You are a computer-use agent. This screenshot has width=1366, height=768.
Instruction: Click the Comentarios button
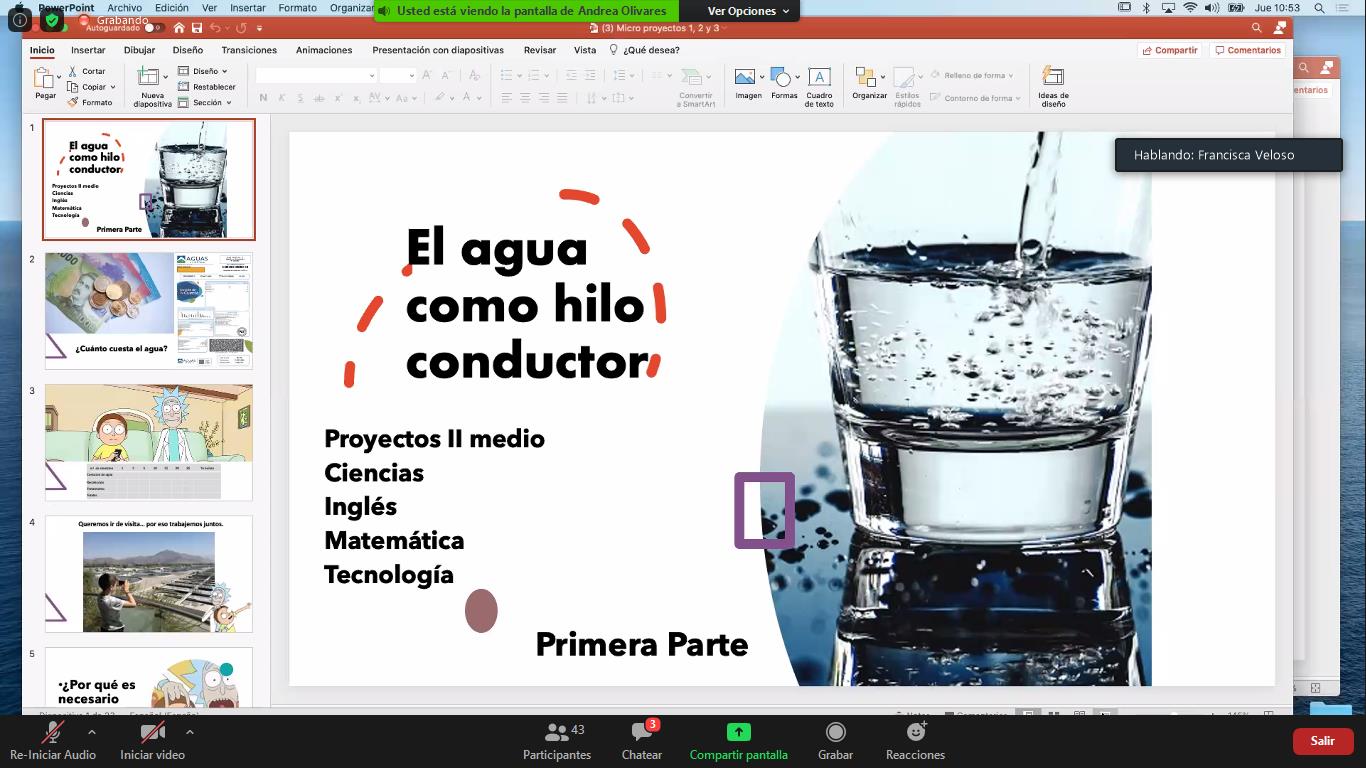(x=1247, y=50)
